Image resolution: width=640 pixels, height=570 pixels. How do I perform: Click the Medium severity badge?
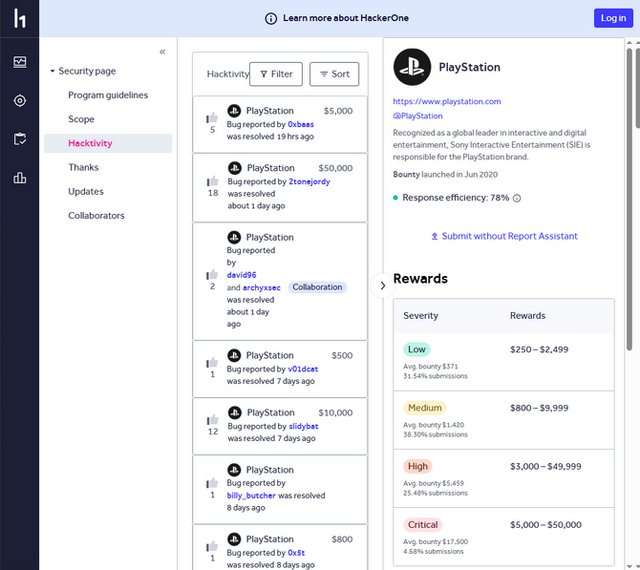coord(425,408)
